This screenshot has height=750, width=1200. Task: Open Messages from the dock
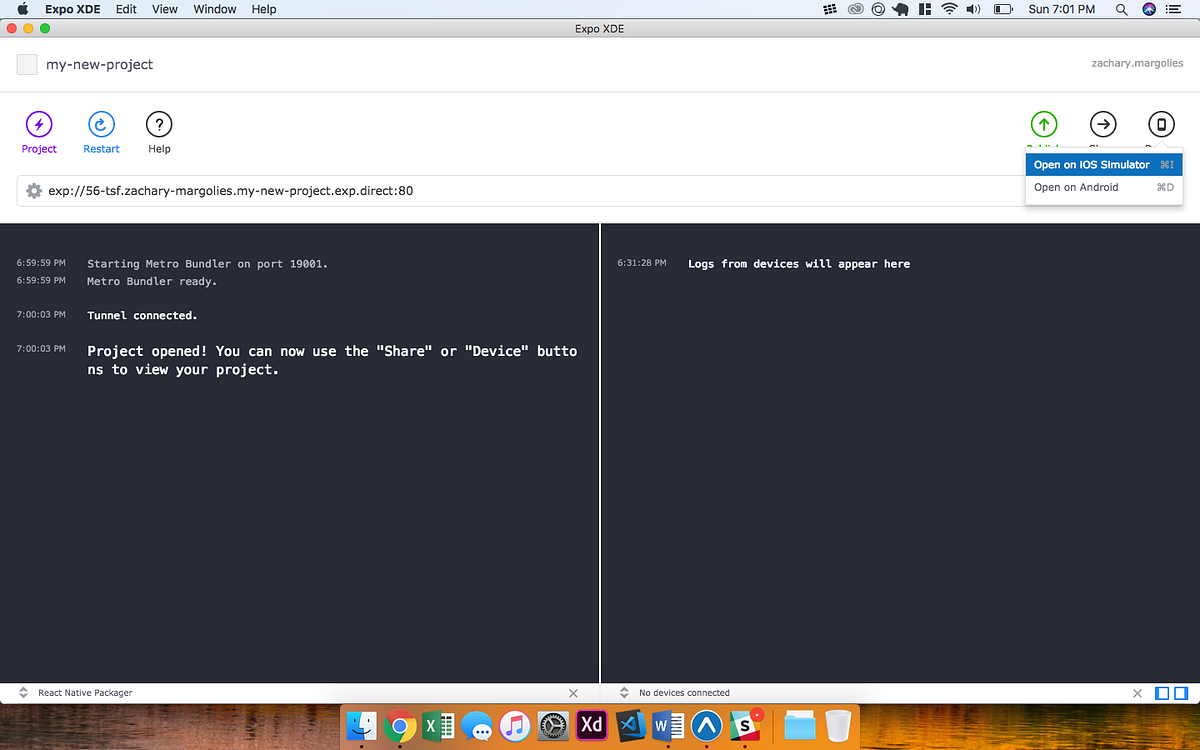pos(477,725)
